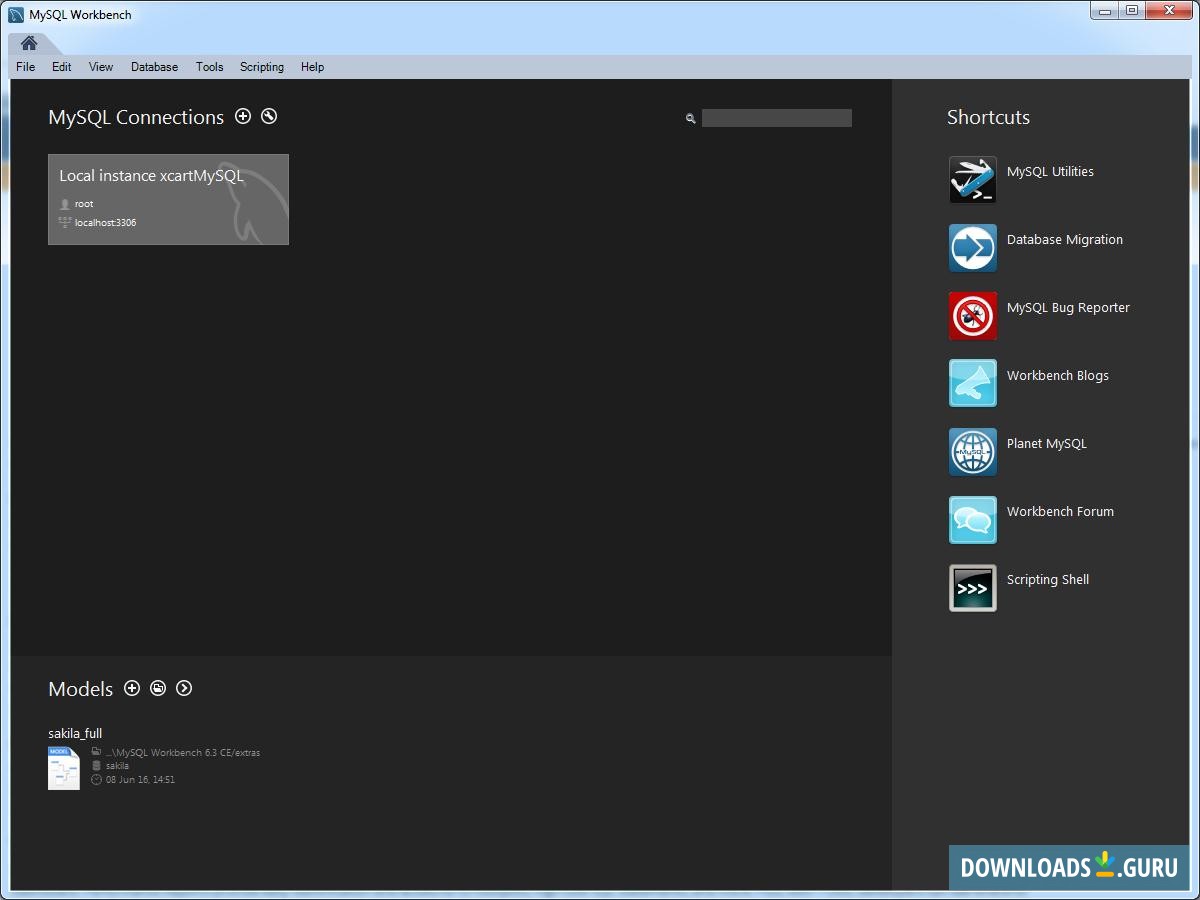Image resolution: width=1200 pixels, height=900 pixels.
Task: Open the Home tab with house icon
Action: tap(29, 43)
